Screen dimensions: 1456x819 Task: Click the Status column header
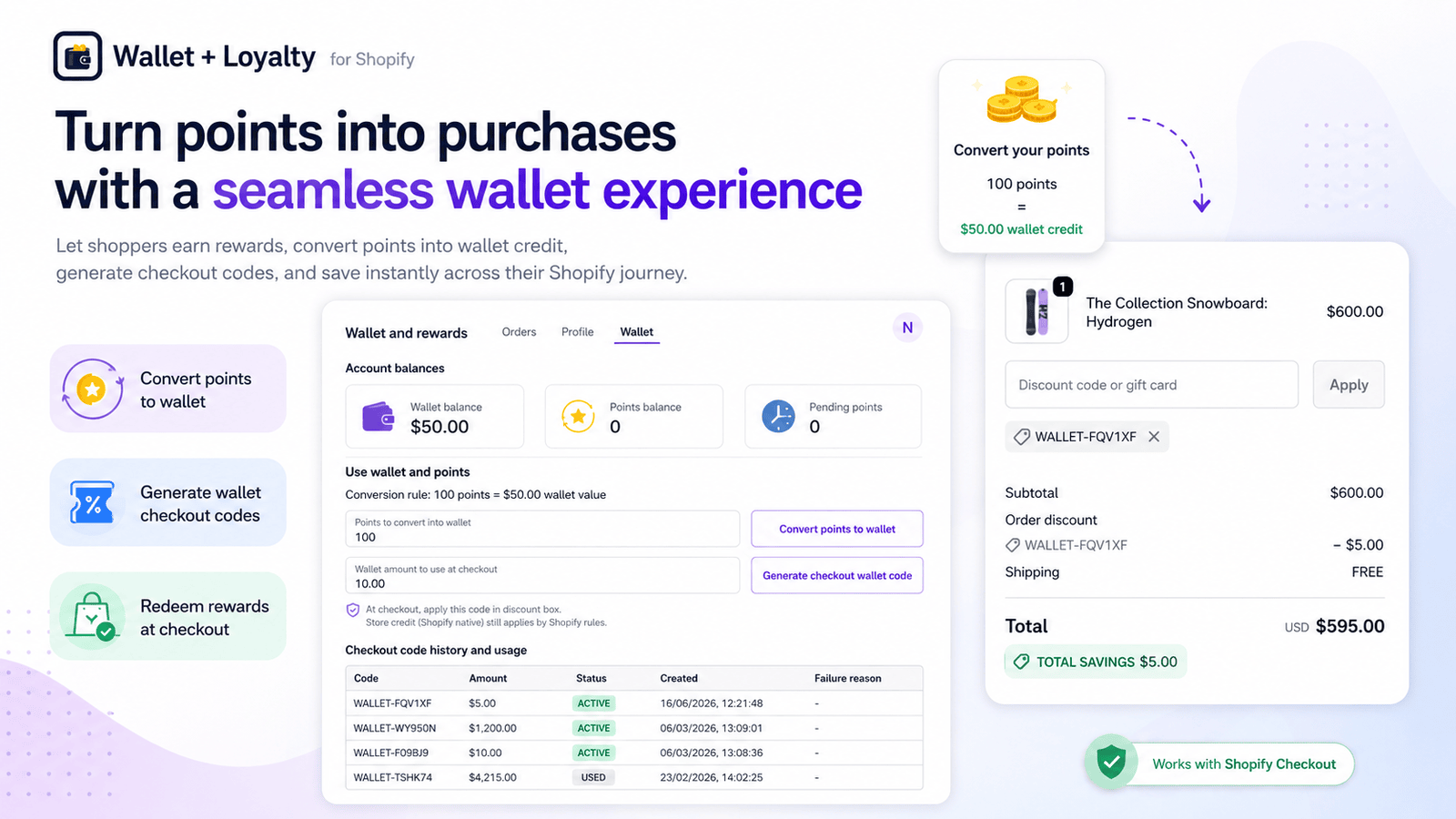(591, 678)
